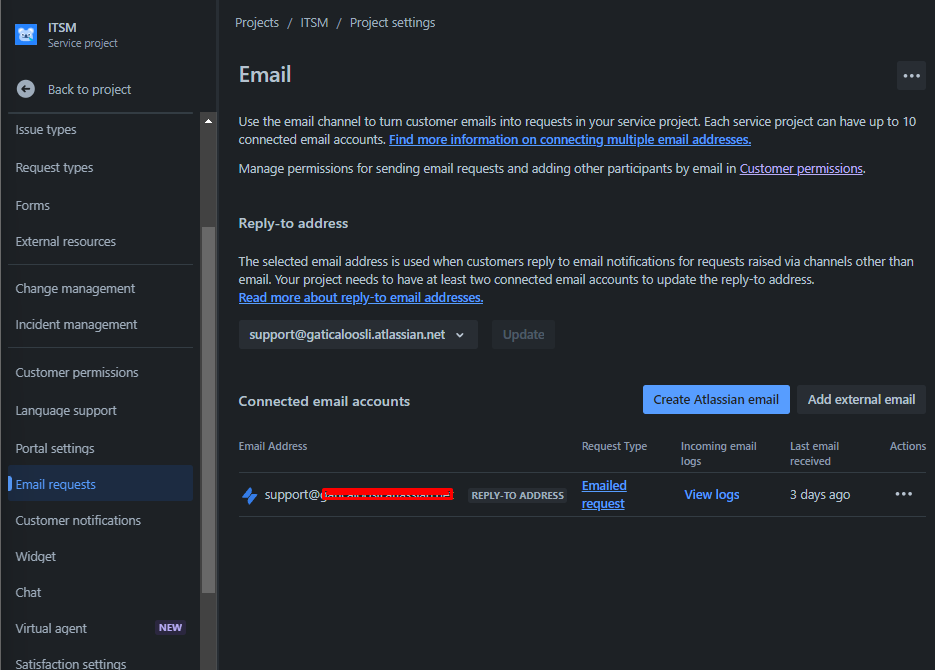This screenshot has height=670, width=935.
Task: Click the Email Address column header
Action: click(273, 446)
